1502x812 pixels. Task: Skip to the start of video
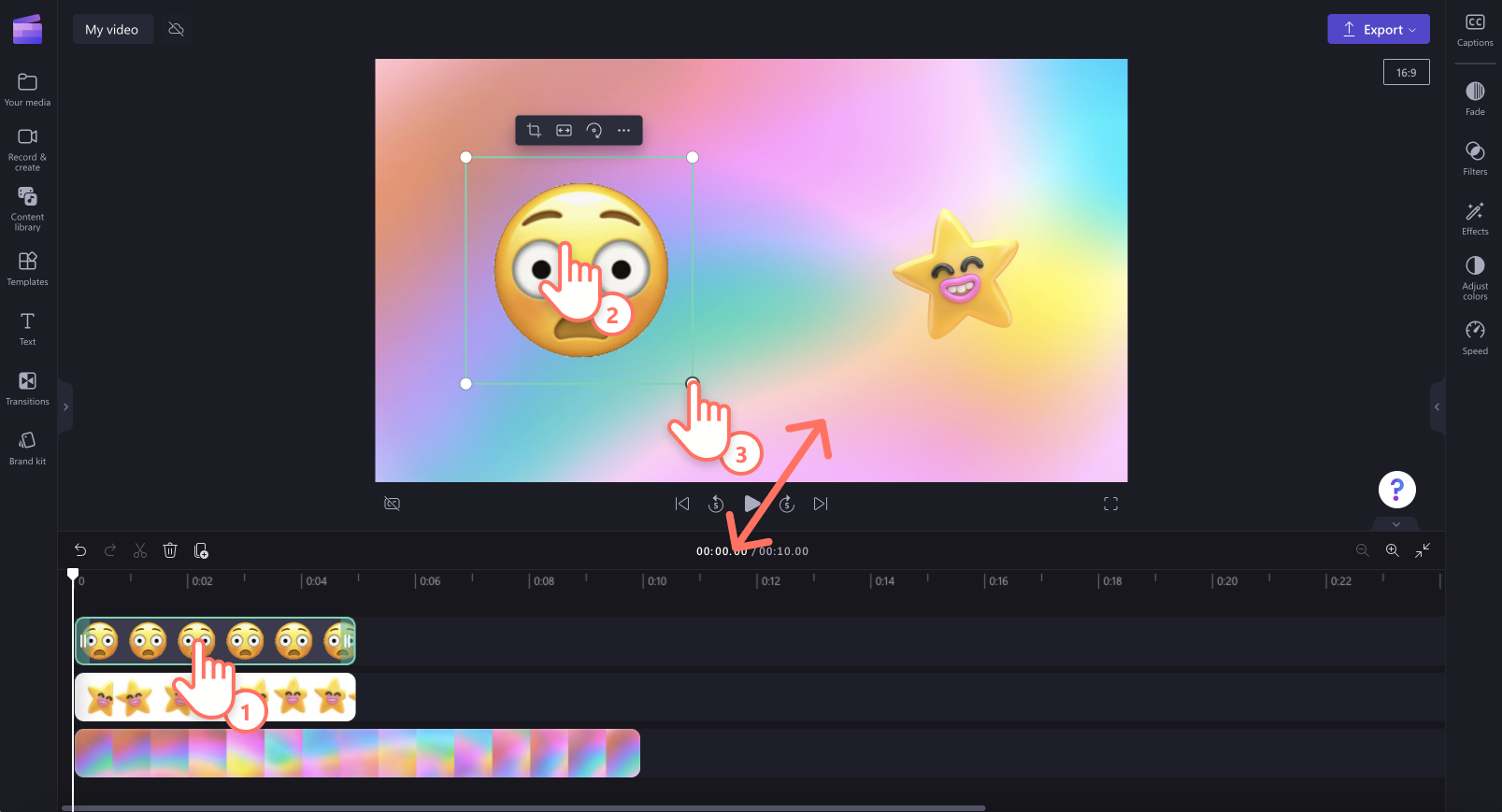click(x=682, y=504)
